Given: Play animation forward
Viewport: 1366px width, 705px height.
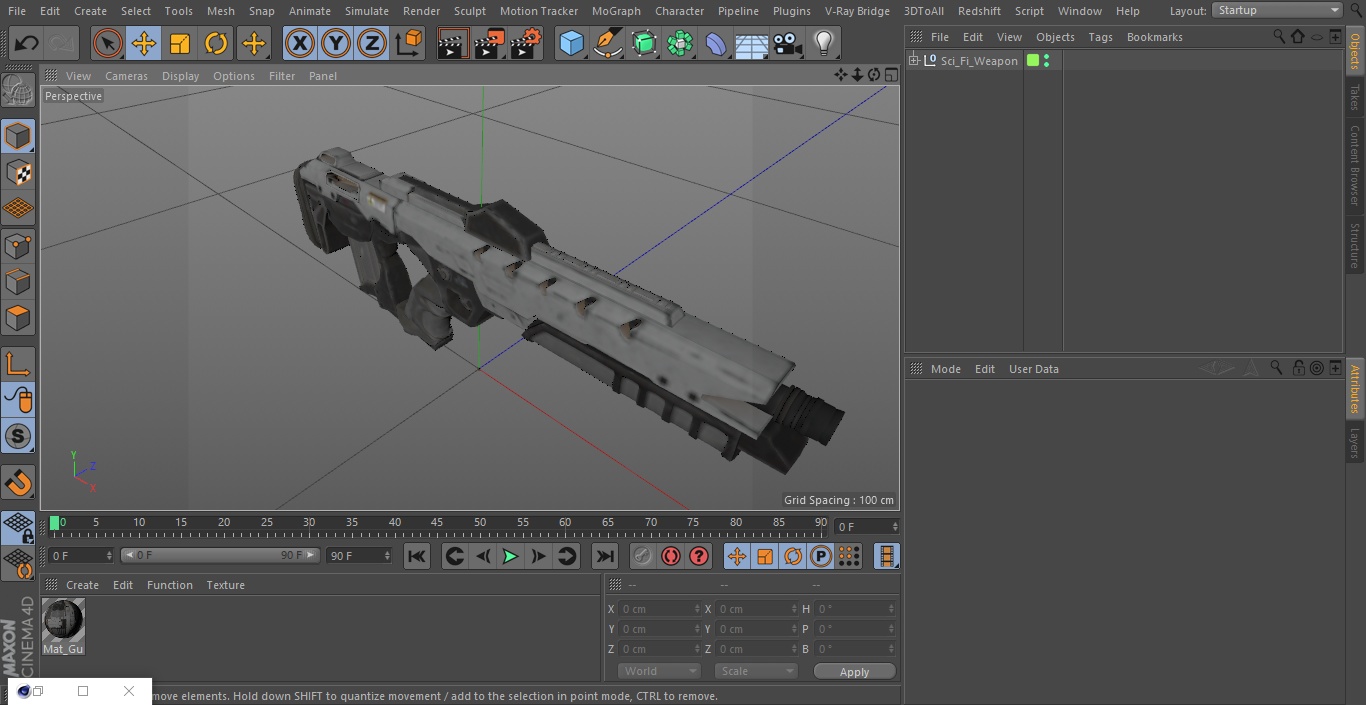Looking at the screenshot, I should pyautogui.click(x=510, y=556).
